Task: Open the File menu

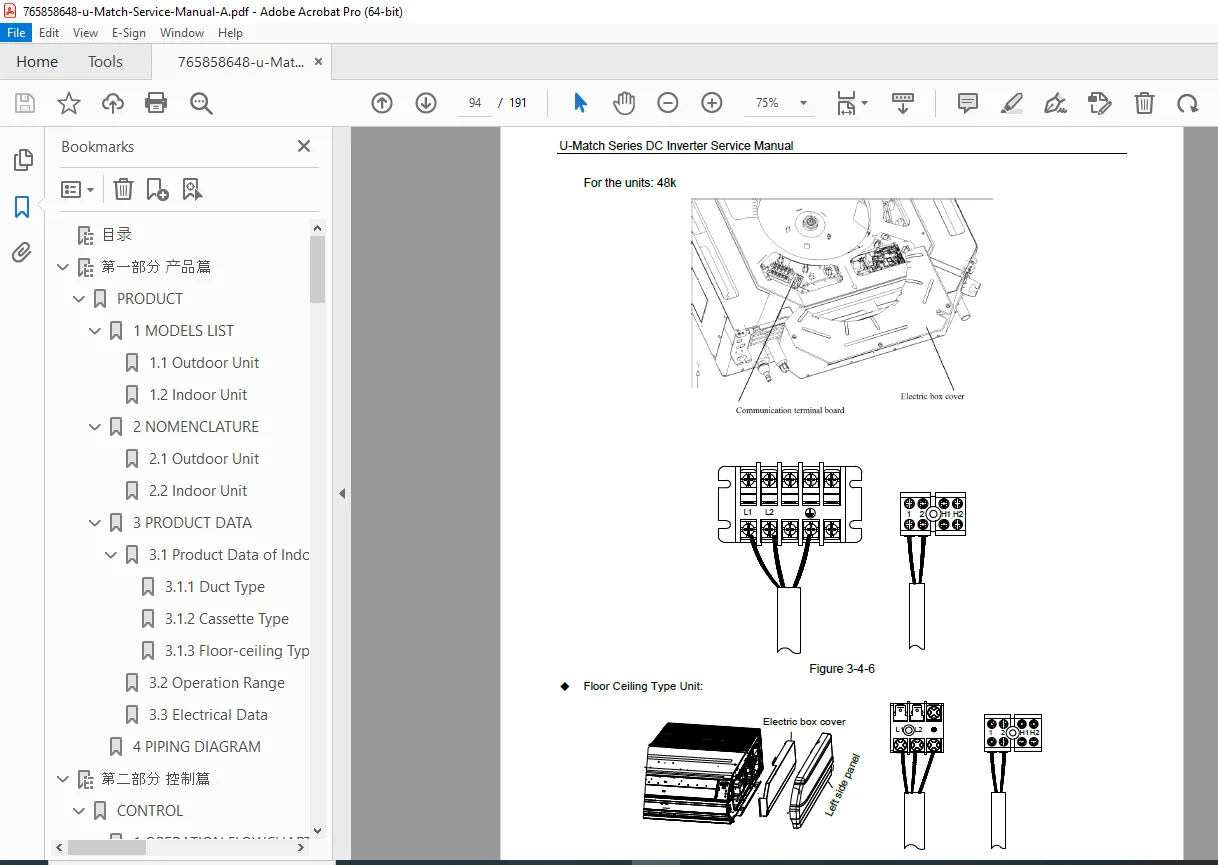Action: (x=16, y=33)
